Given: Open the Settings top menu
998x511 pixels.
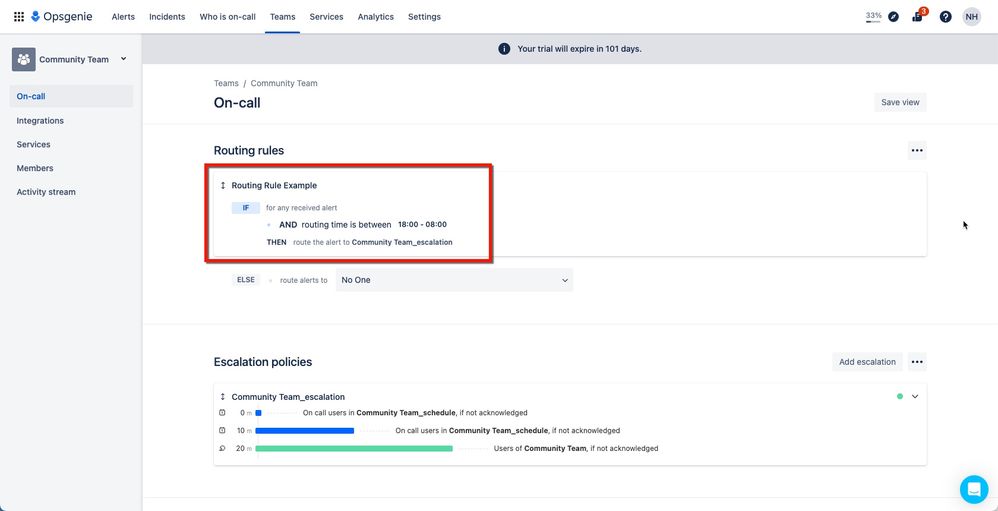Looking at the screenshot, I should 425,17.
